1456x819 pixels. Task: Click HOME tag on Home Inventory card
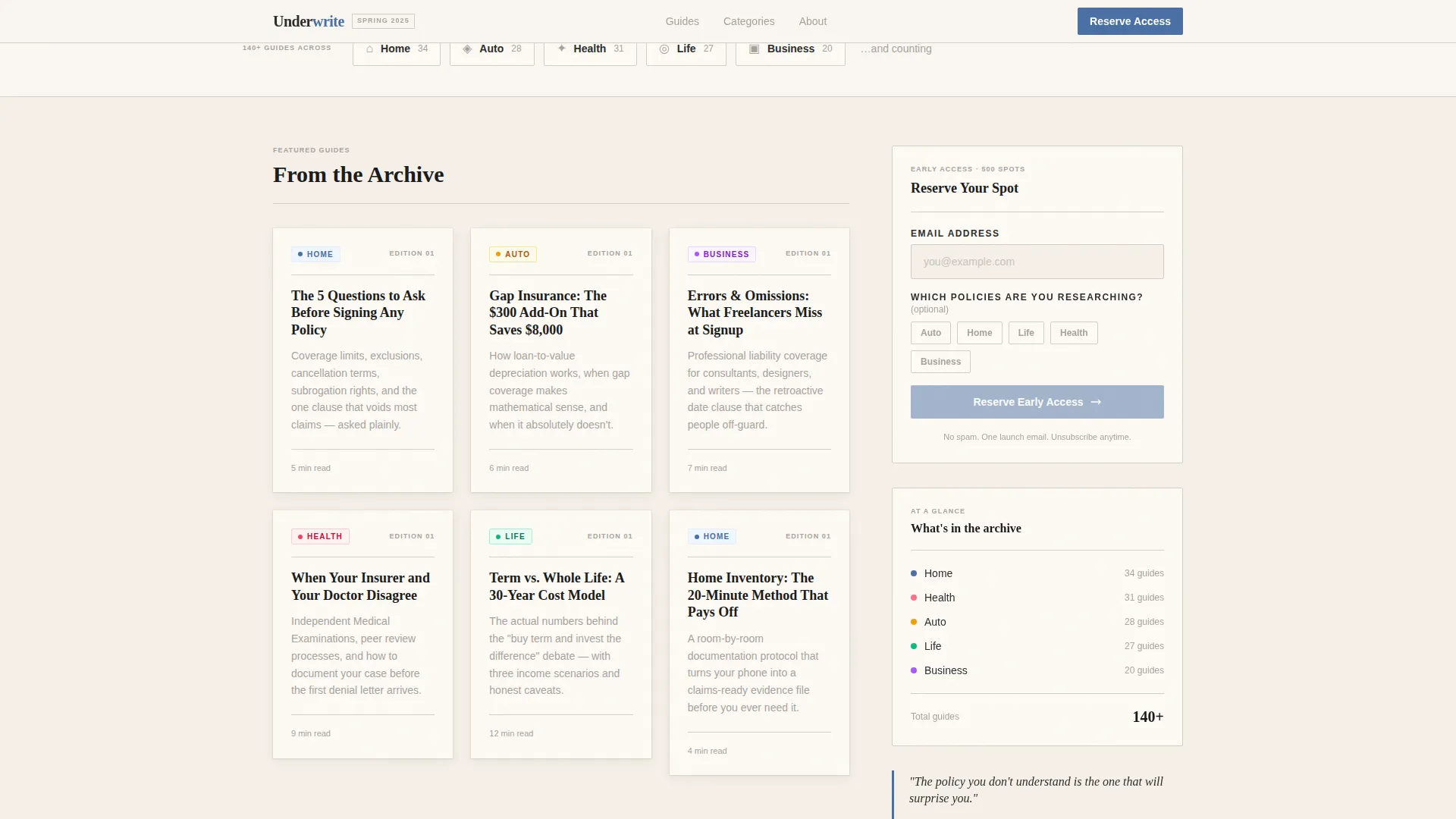tap(711, 536)
